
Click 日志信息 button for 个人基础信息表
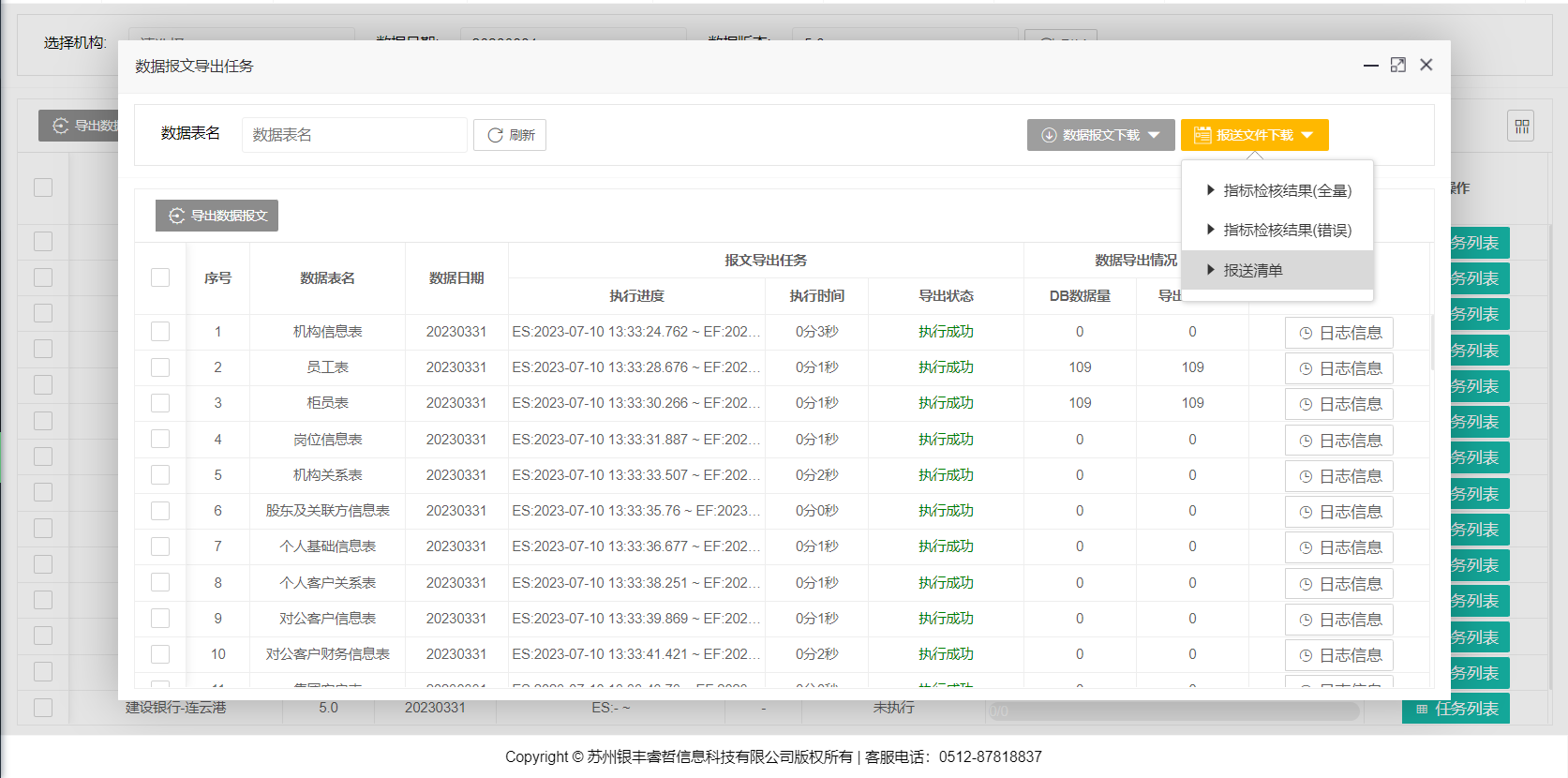[x=1338, y=547]
